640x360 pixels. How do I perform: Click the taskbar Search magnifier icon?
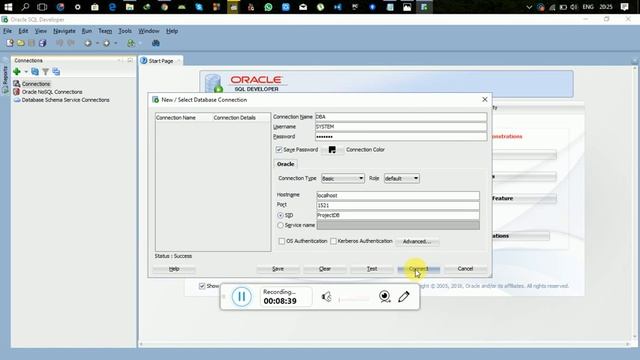click(25, 7)
